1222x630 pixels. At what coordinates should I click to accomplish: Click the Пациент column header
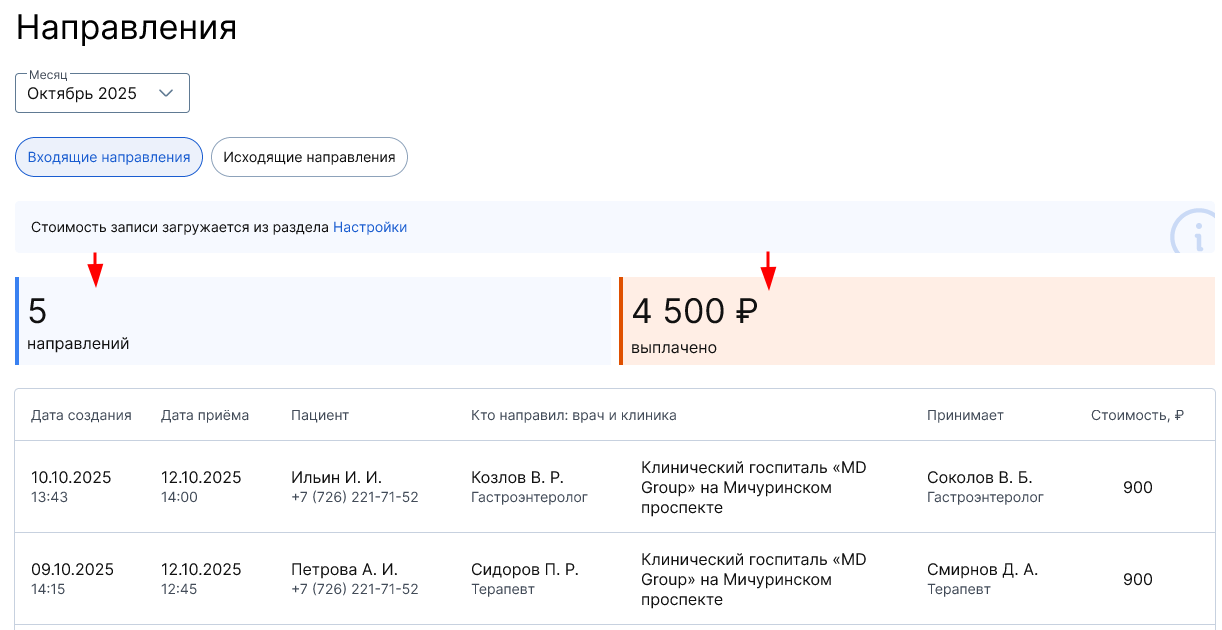[x=320, y=415]
